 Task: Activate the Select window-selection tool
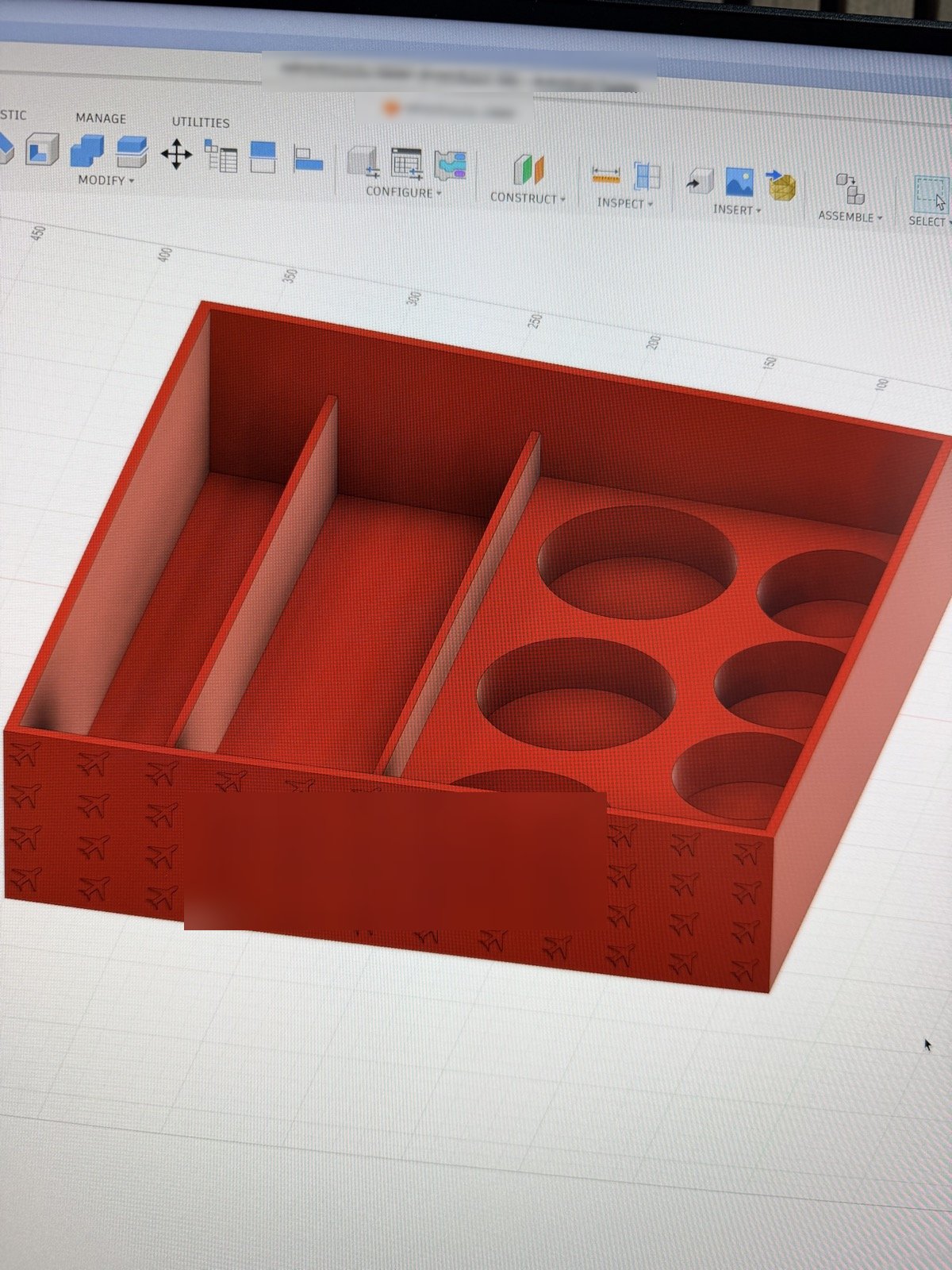click(931, 193)
